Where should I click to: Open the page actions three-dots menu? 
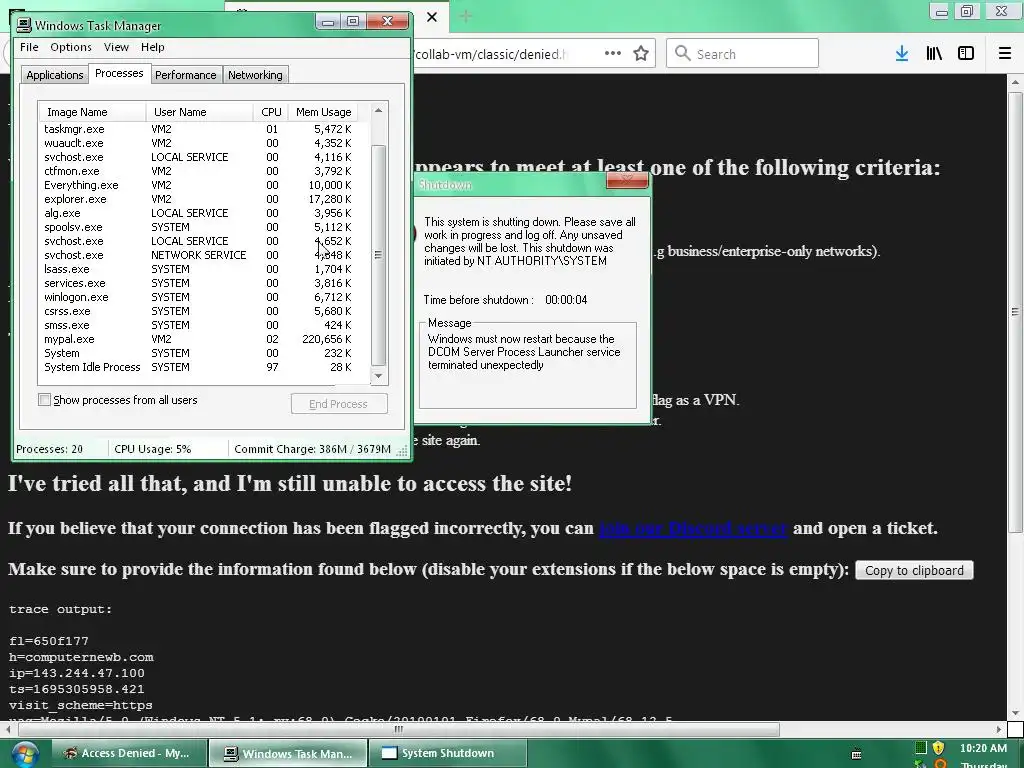(613, 53)
